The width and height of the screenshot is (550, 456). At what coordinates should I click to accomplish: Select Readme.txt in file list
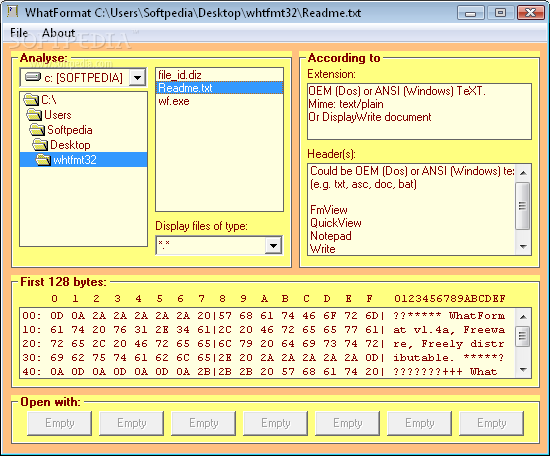click(219, 88)
